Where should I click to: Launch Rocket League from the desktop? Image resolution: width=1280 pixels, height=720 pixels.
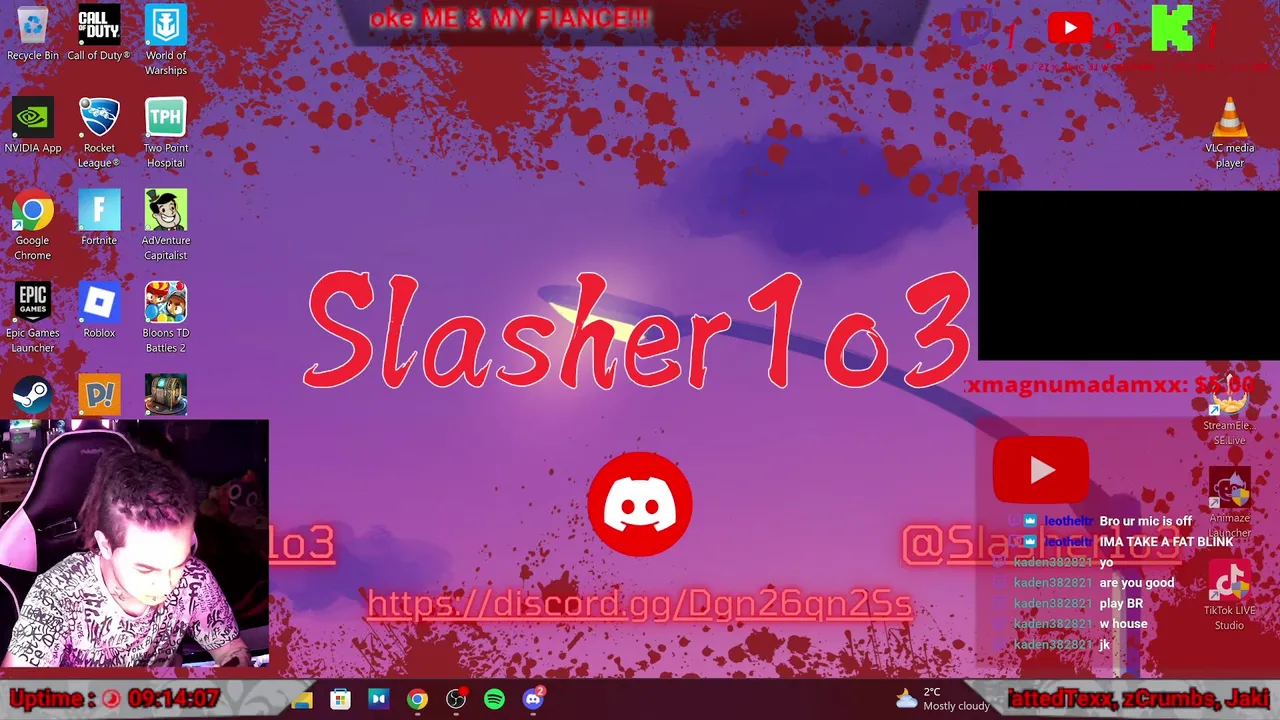tap(99, 133)
